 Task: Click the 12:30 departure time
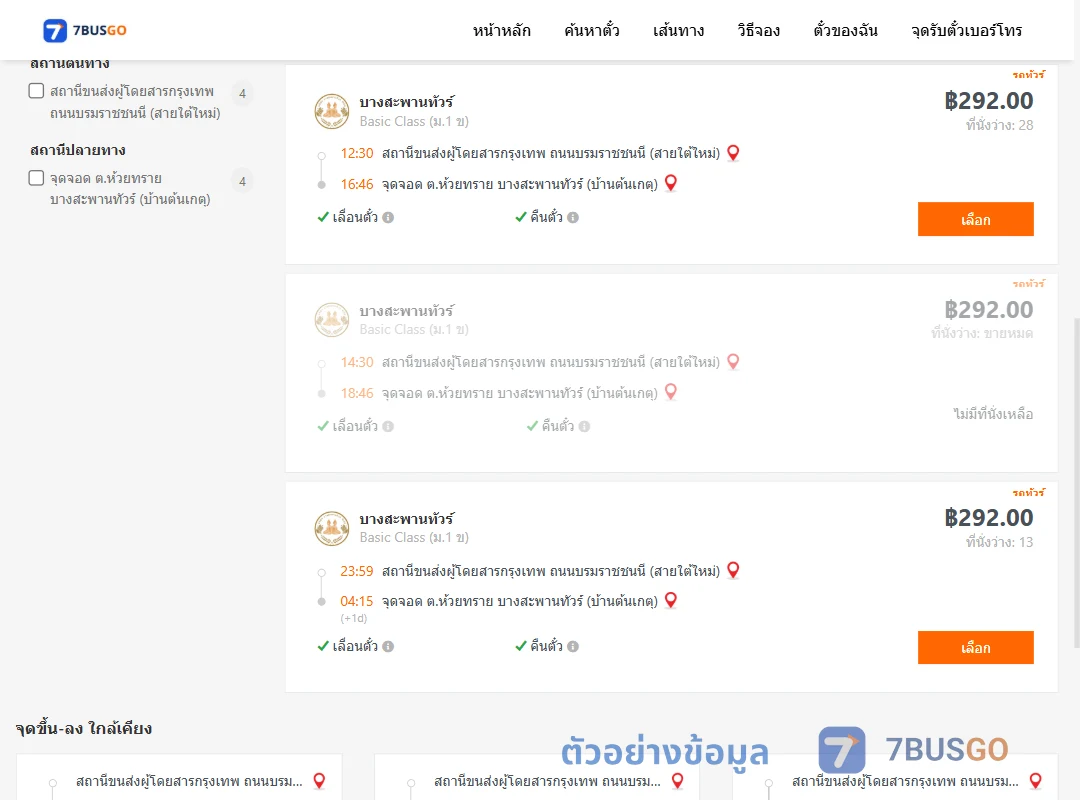[357, 153]
